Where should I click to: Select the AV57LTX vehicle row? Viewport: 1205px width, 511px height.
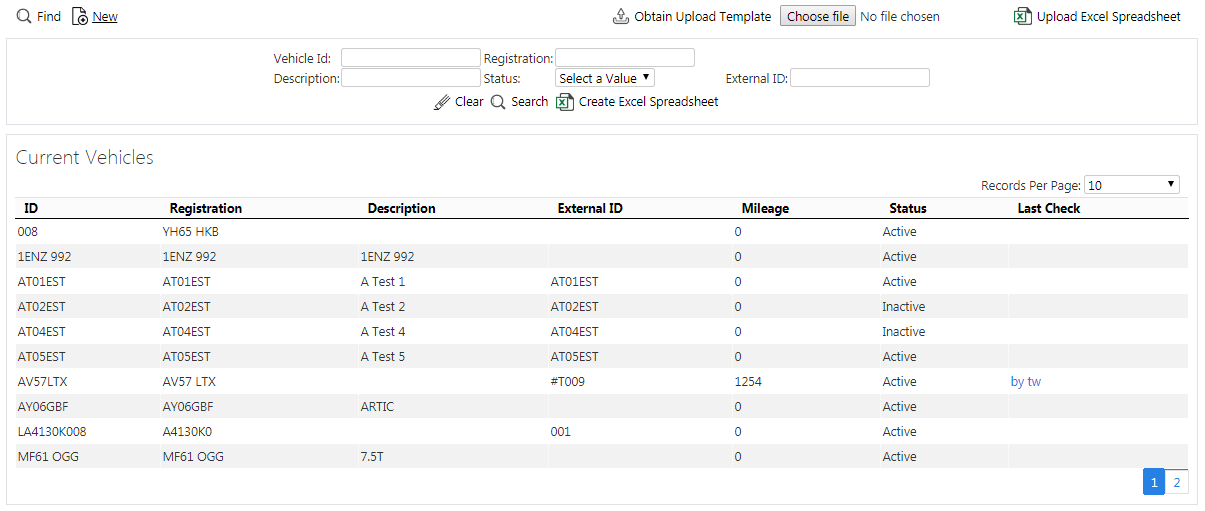tap(602, 381)
